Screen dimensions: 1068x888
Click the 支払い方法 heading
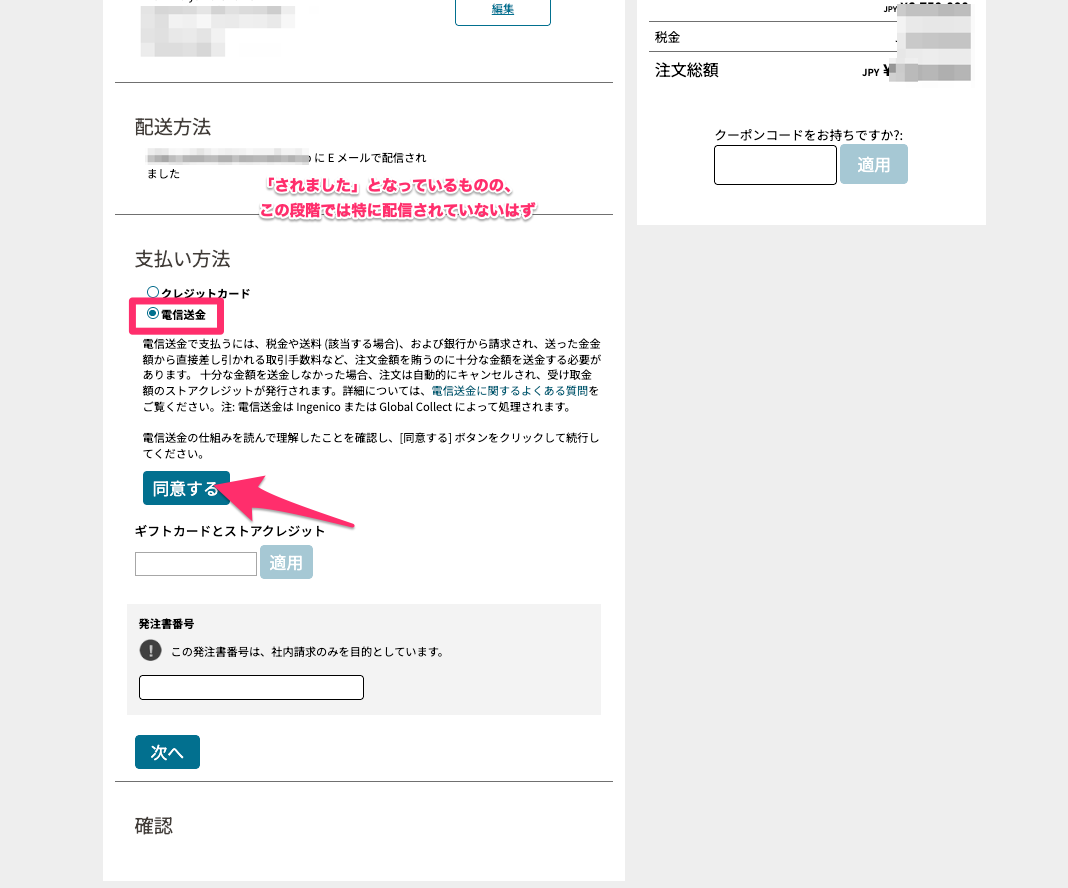pyautogui.click(x=183, y=259)
